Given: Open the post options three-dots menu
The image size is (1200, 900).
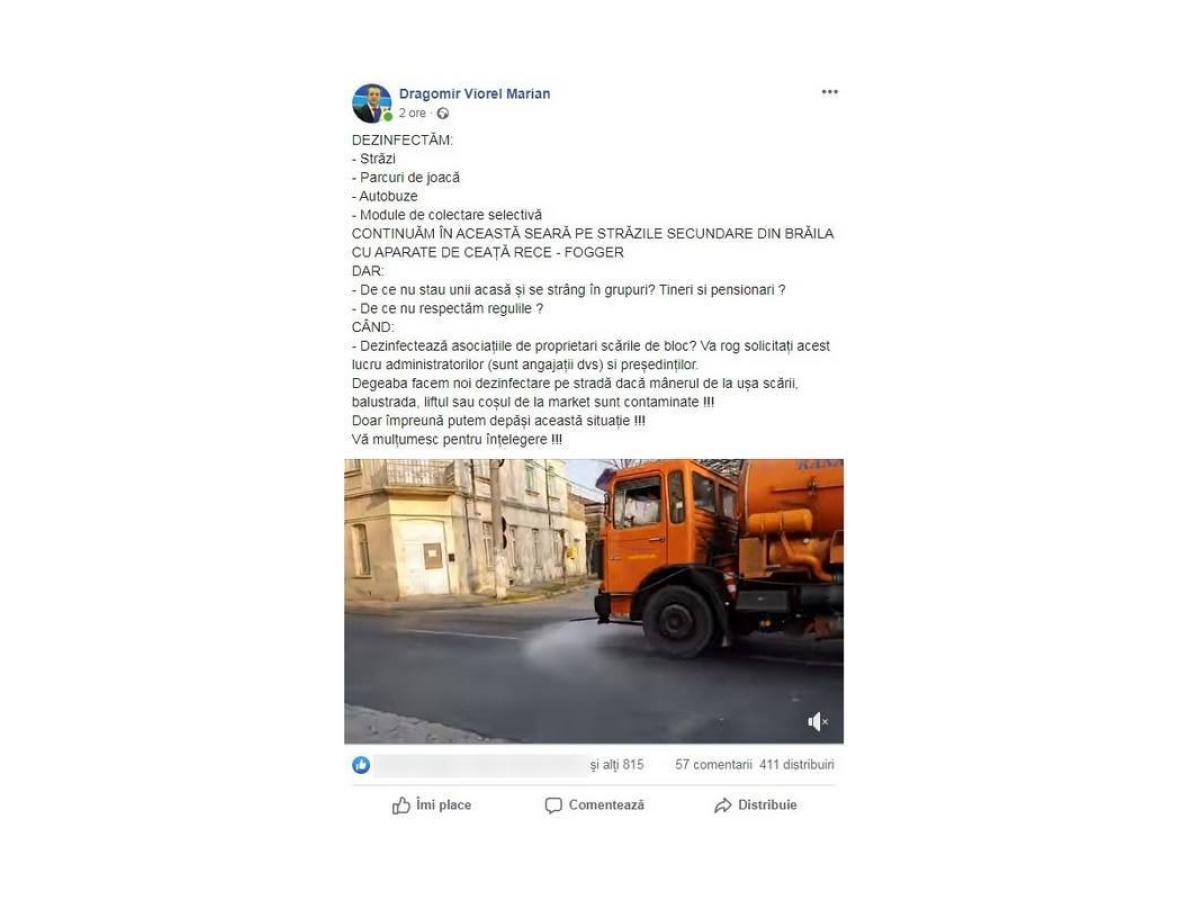Looking at the screenshot, I should click(830, 92).
